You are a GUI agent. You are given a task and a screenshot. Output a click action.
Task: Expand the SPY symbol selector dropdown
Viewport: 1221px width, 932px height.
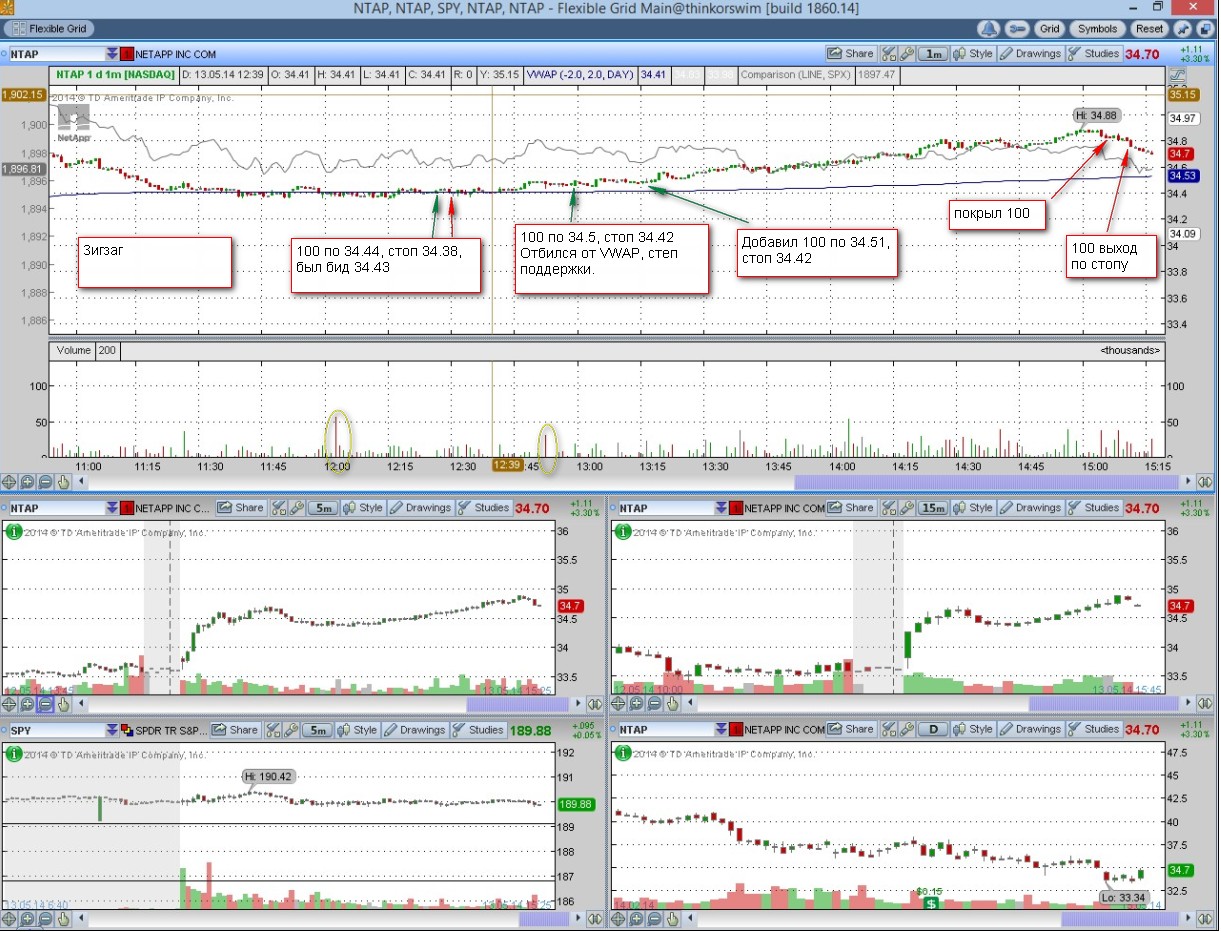pos(110,730)
